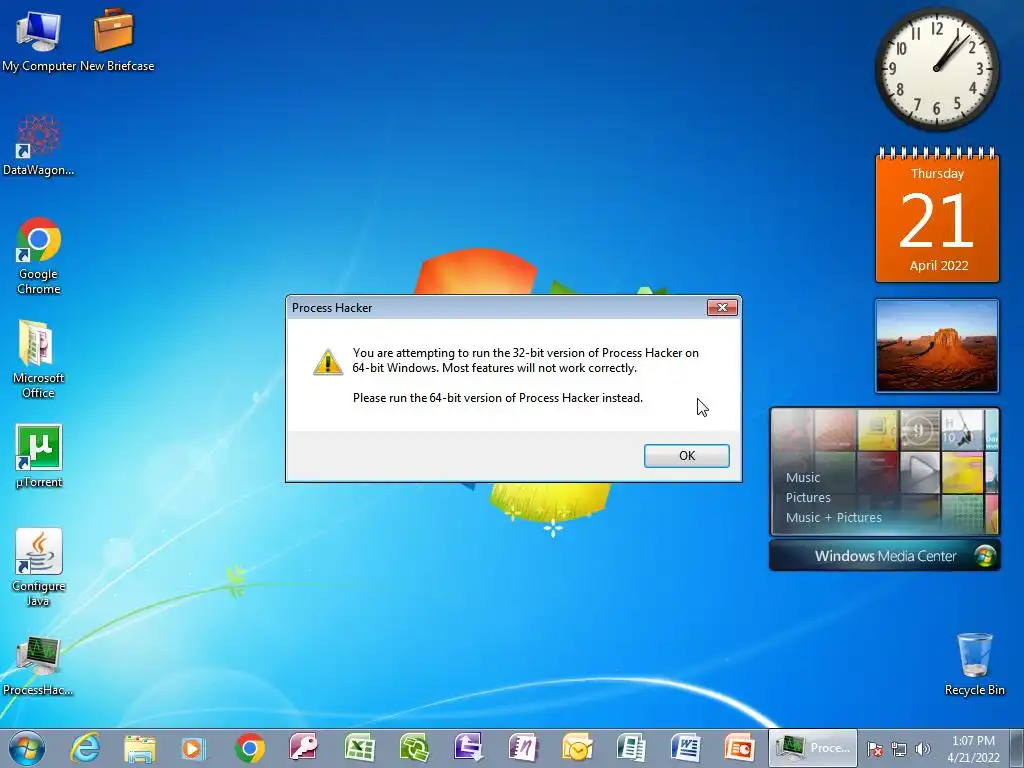
Task: Click the orange calendar gadget showing 21
Action: coord(937,216)
